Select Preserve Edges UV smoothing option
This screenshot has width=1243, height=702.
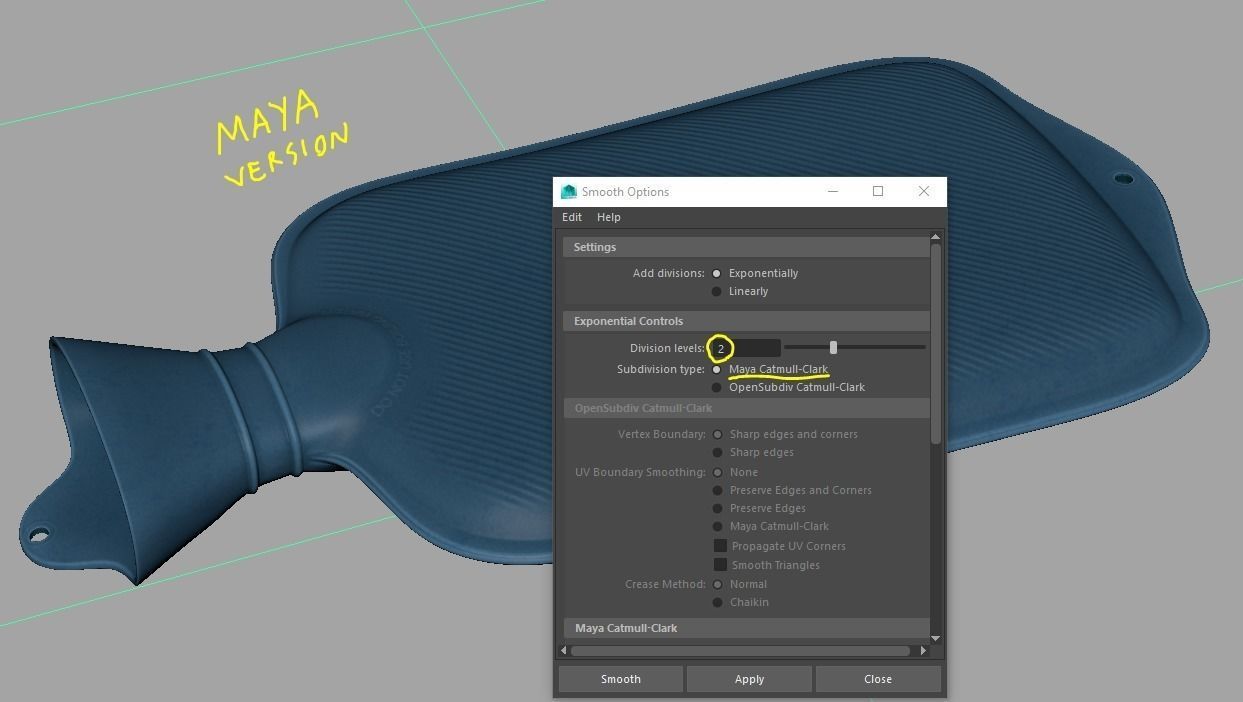pos(717,508)
